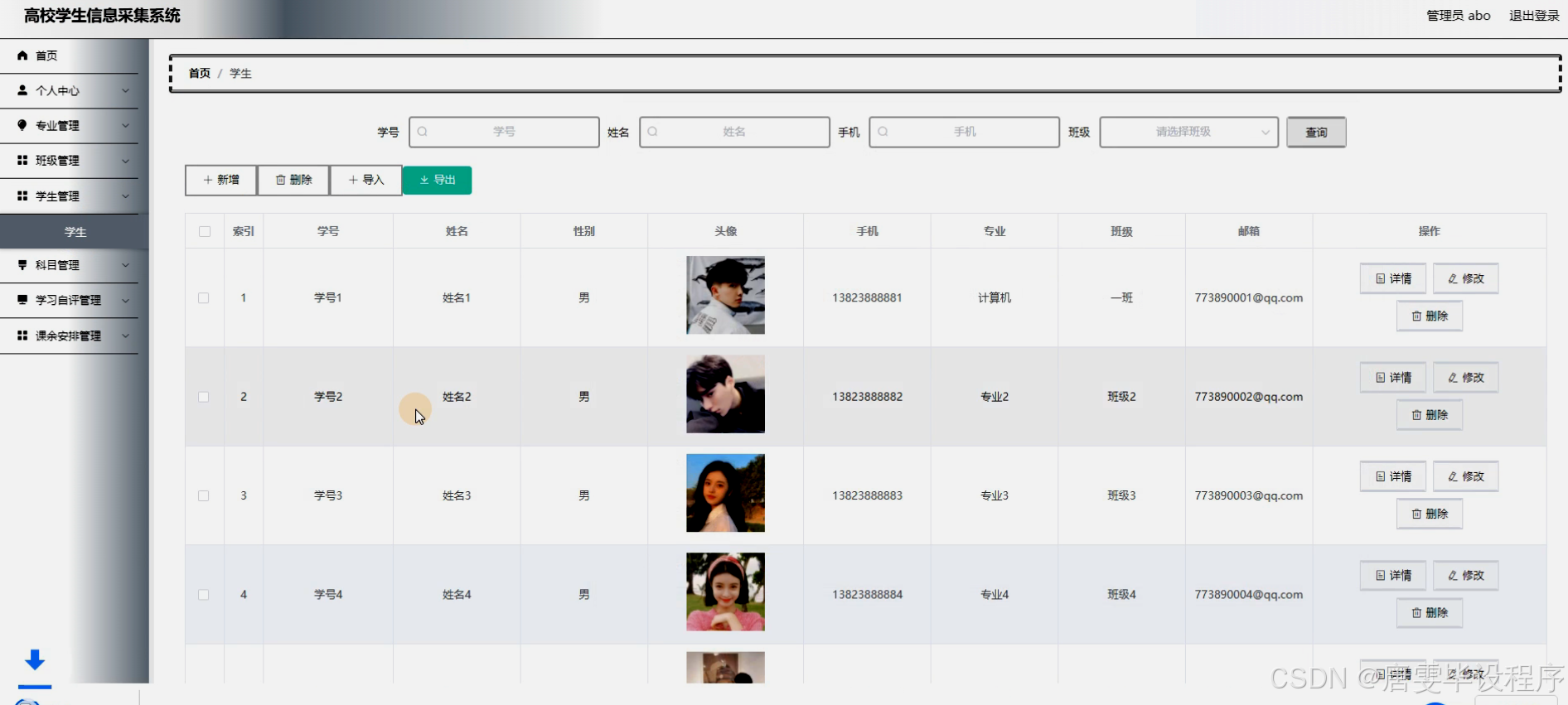Click the 班级4 cell
1568x705 pixels.
click(x=1121, y=595)
